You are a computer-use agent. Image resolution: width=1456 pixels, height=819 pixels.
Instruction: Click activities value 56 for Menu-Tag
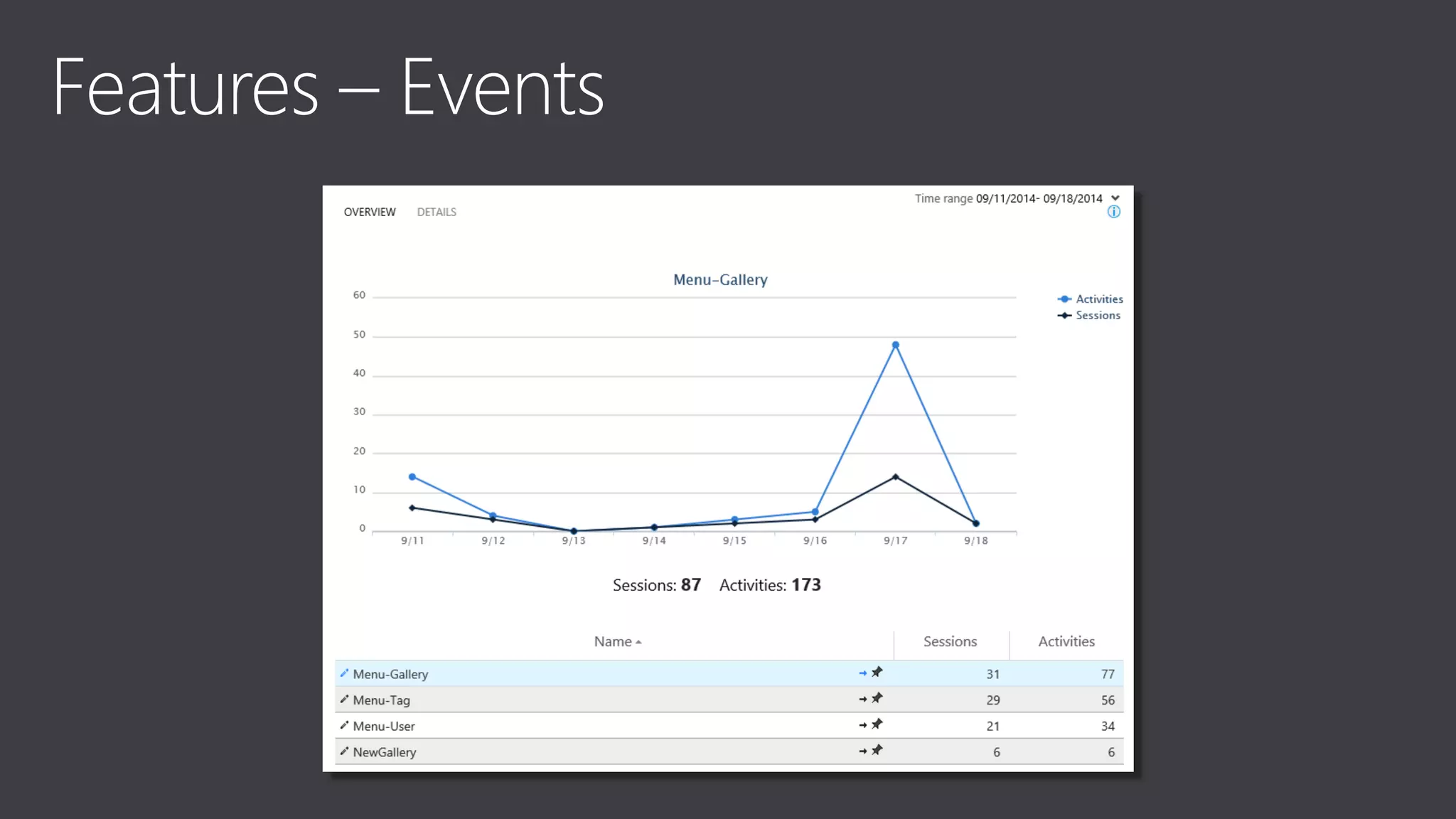[1108, 700]
